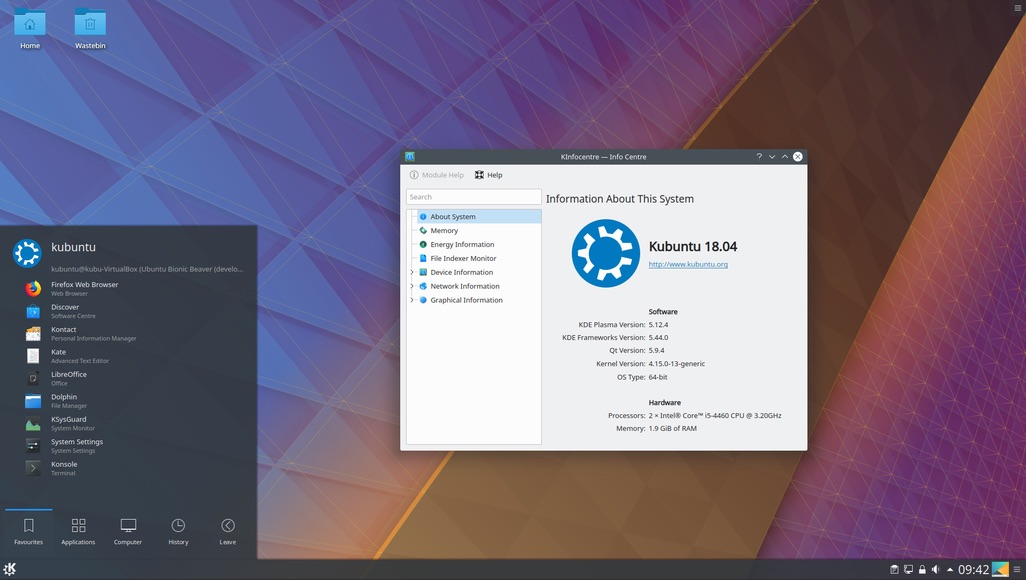Open LibreOffice from the launcher
The image size is (1026, 580).
tap(68, 378)
